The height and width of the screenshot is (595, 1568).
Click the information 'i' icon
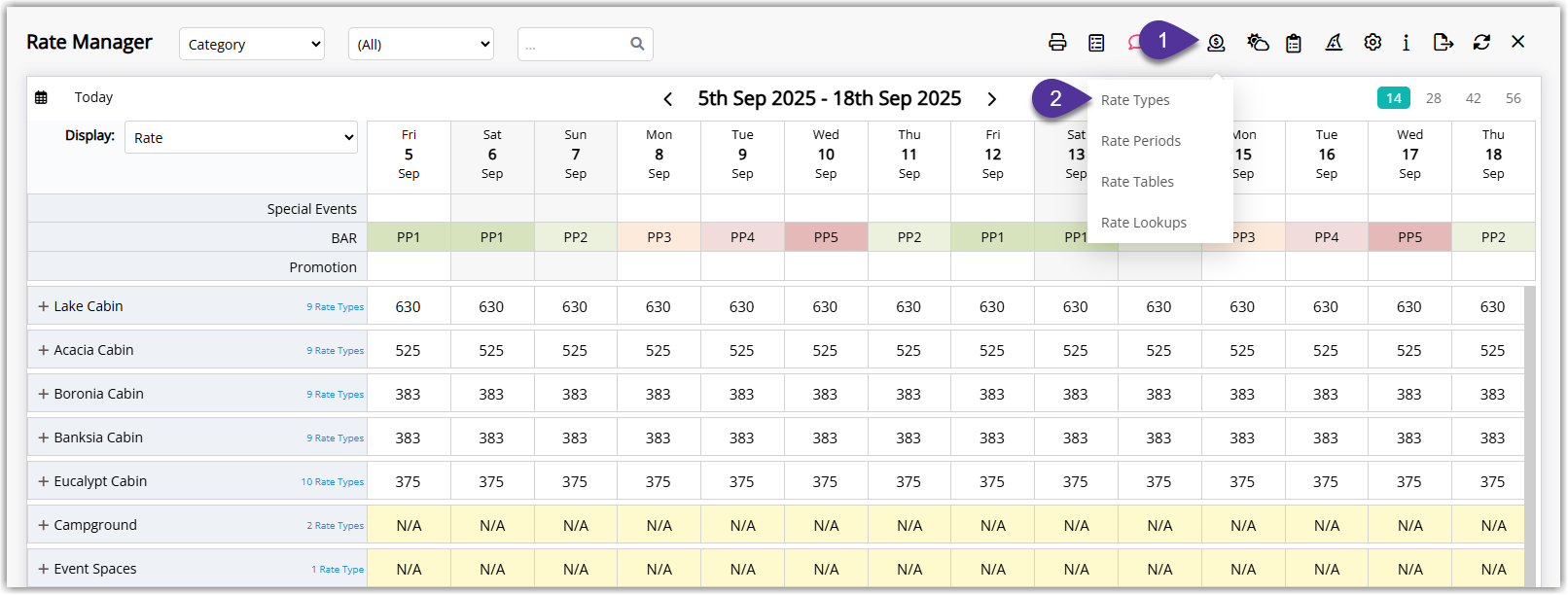click(x=1406, y=43)
